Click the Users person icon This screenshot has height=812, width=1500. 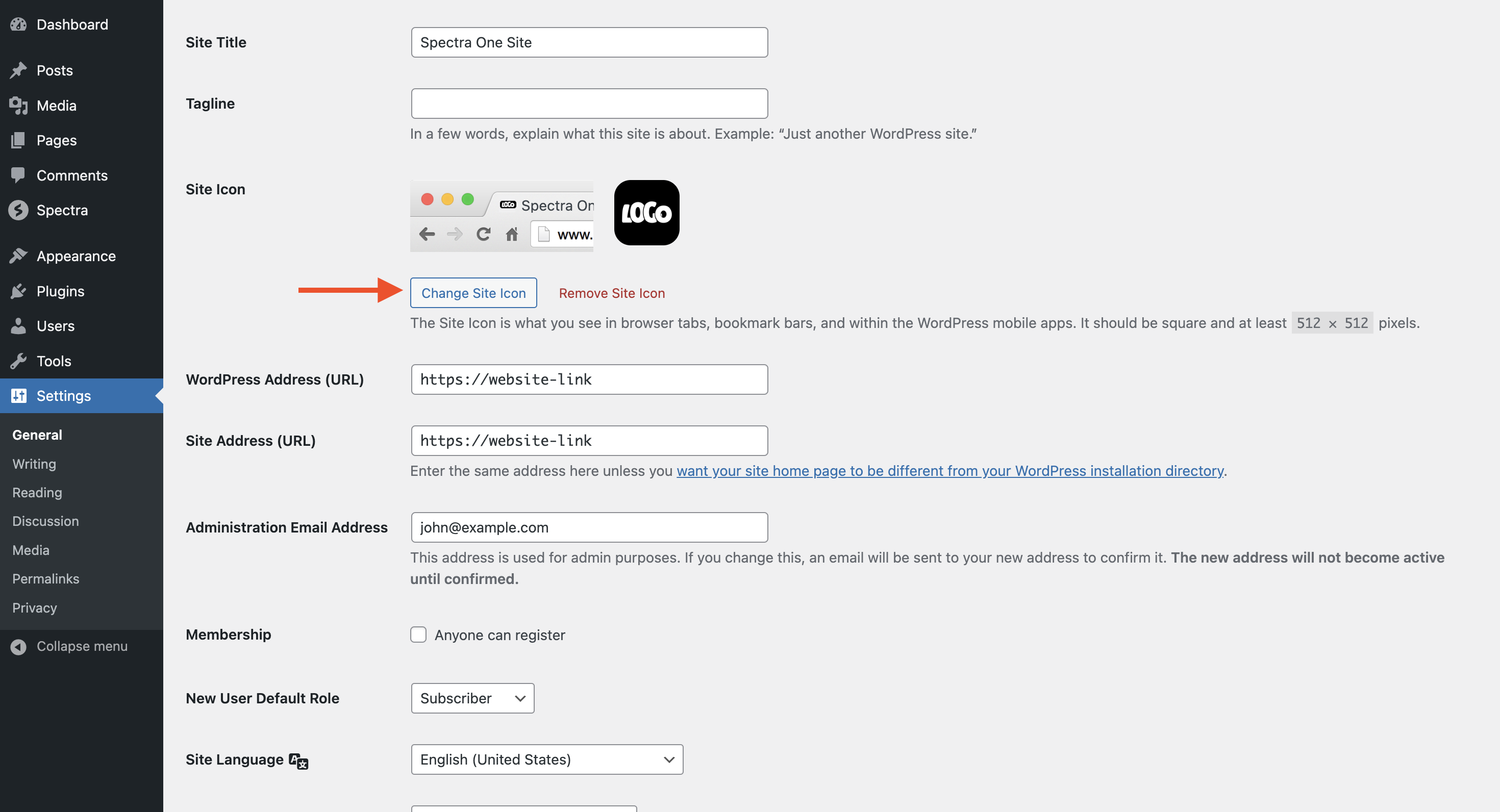point(19,326)
